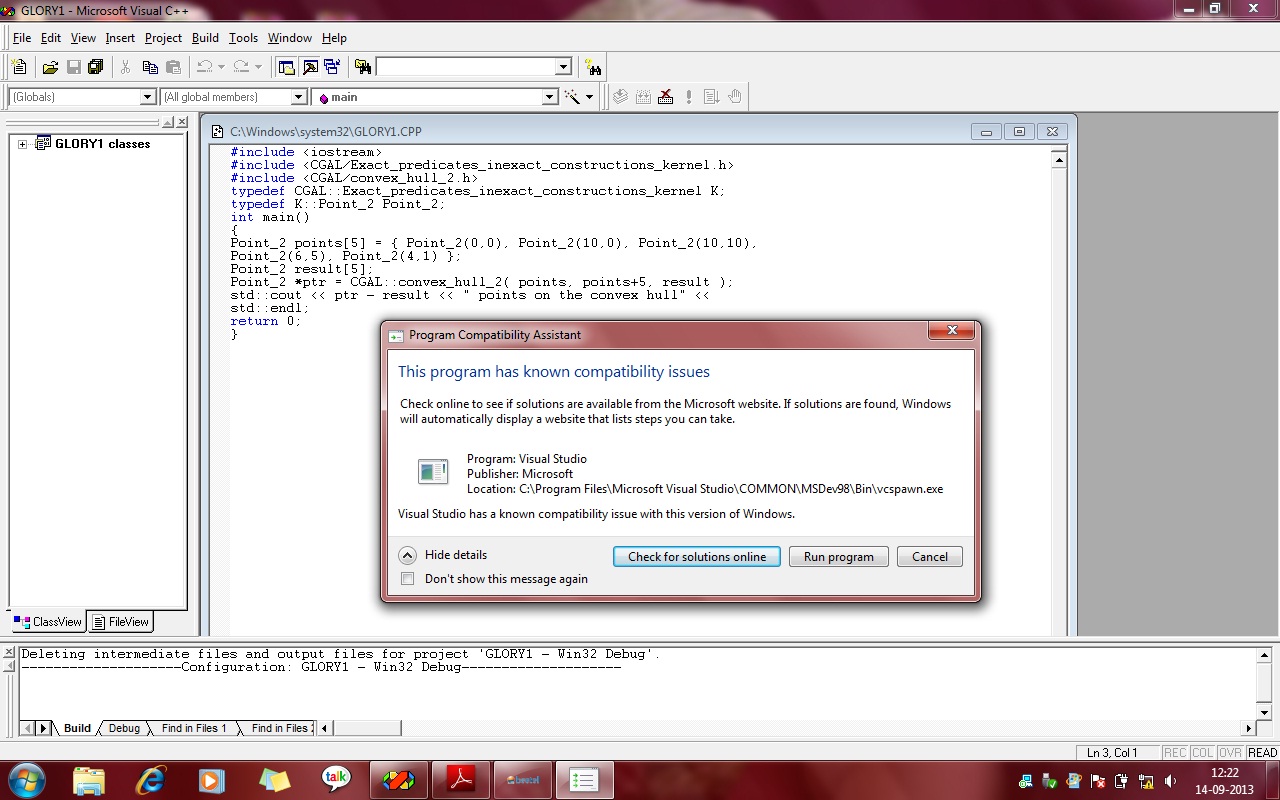Open the Project menu
The height and width of the screenshot is (800, 1280).
click(163, 38)
